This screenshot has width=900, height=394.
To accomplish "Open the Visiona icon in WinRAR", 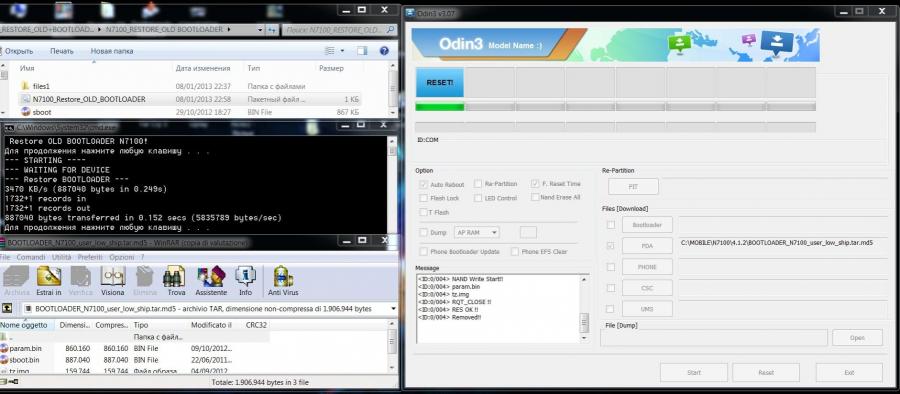I will tap(112, 281).
